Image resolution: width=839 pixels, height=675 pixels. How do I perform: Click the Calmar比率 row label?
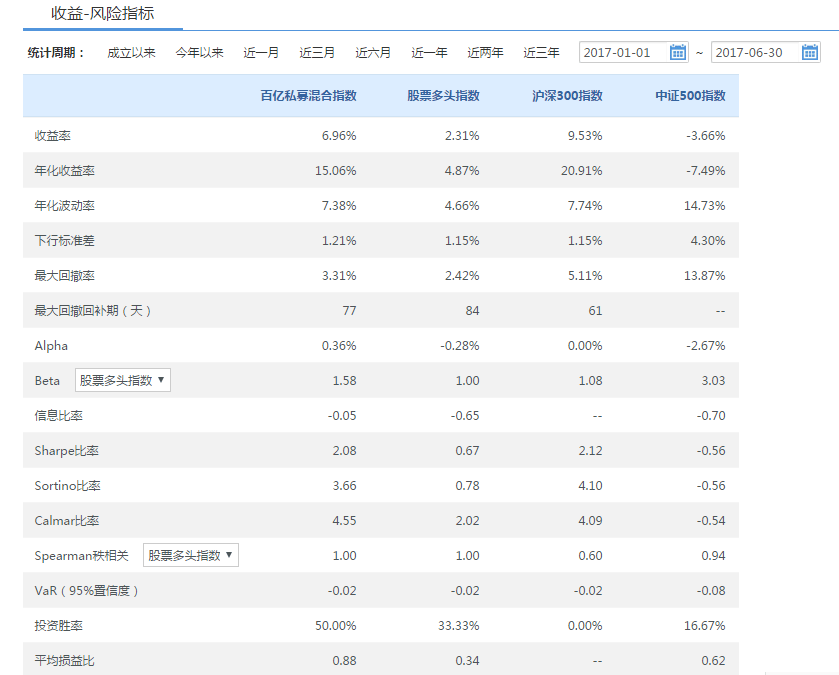(x=66, y=521)
